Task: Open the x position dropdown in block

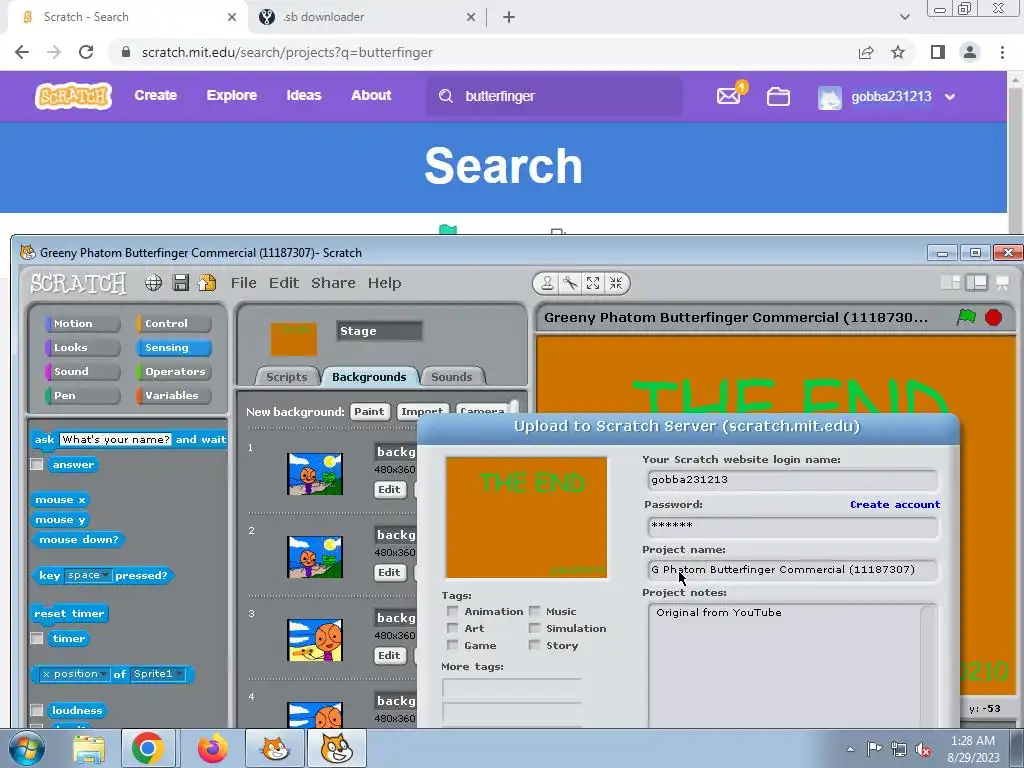Action: point(74,674)
